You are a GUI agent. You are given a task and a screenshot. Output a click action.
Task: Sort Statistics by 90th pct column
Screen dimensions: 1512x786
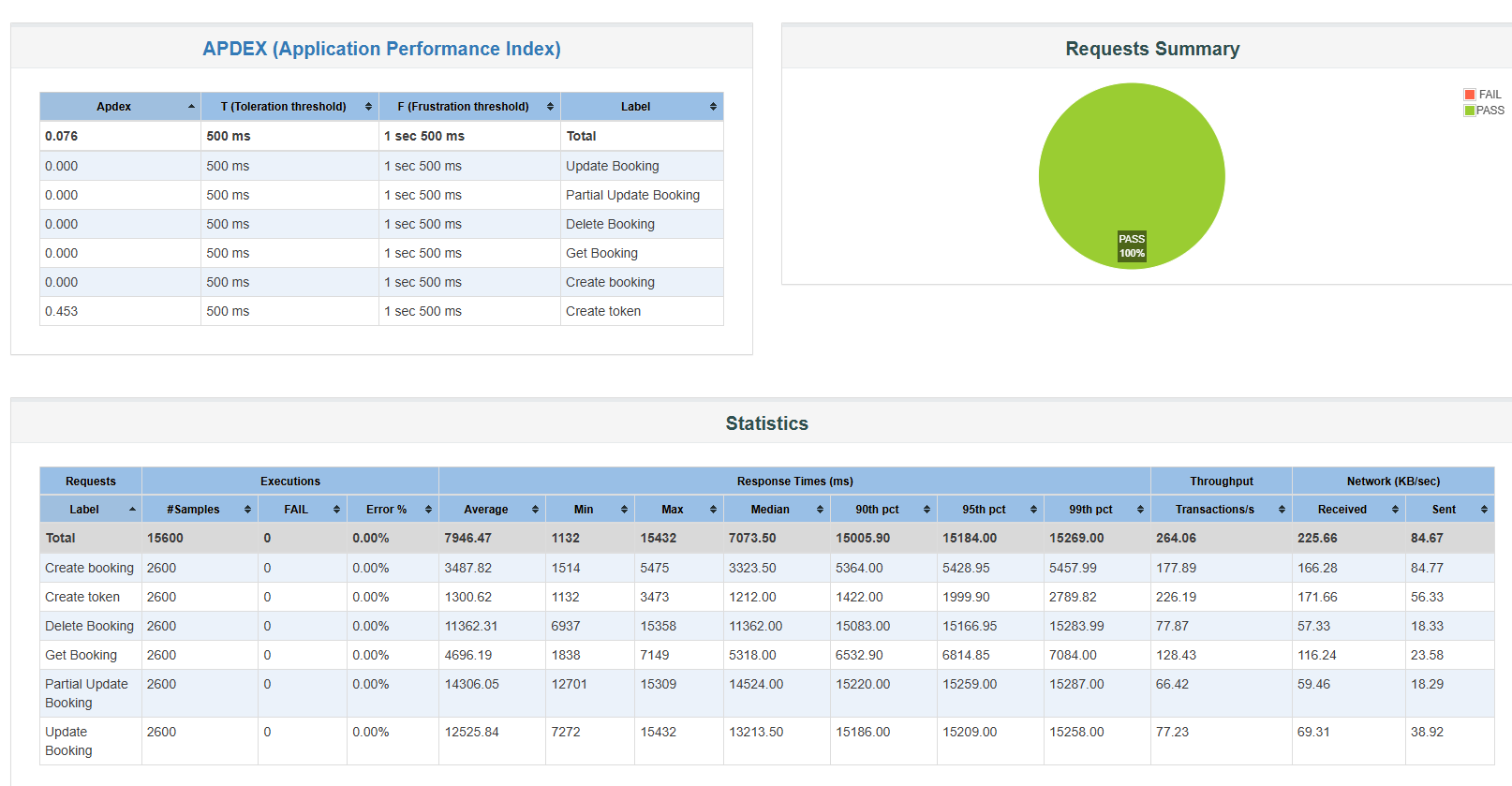tap(883, 510)
